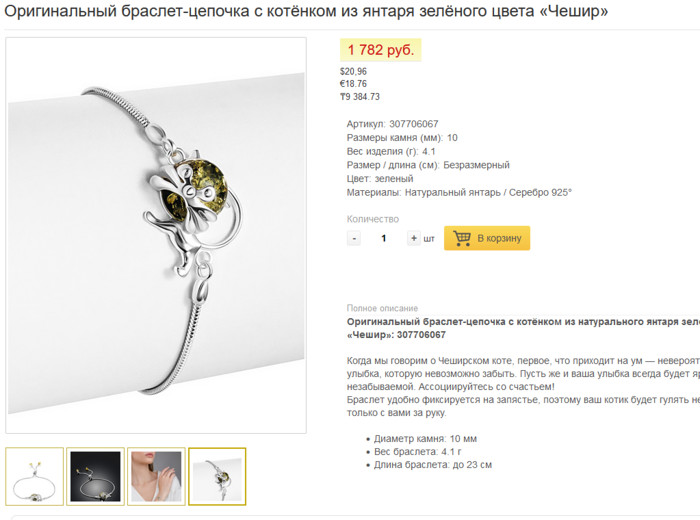Click the materials line with Серебро 925°
Viewport: 700px width, 520px height.
tap(459, 192)
